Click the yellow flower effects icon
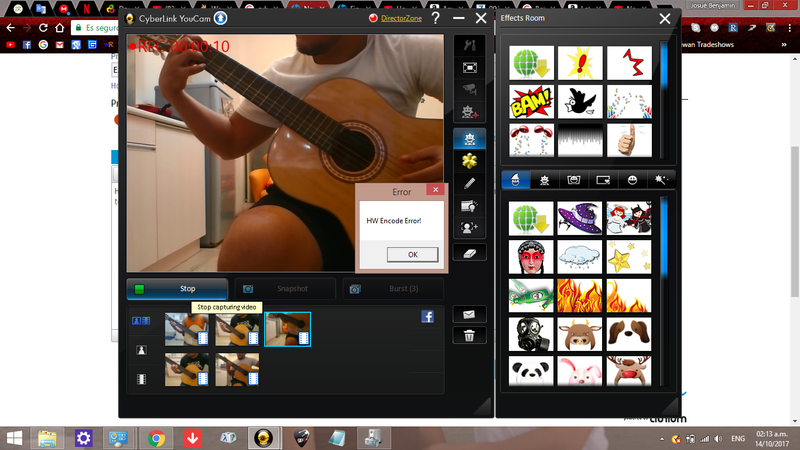Viewport: 800px width, 450px height. [x=470, y=161]
